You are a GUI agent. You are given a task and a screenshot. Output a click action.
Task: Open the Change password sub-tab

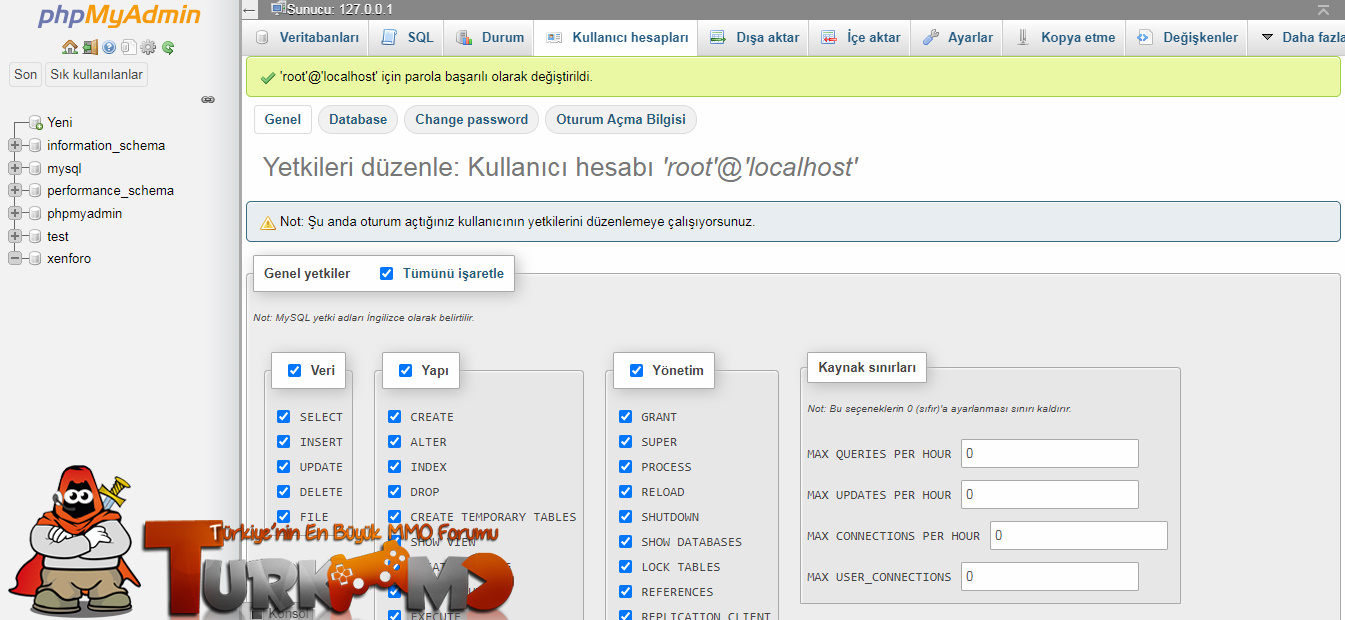(x=471, y=119)
